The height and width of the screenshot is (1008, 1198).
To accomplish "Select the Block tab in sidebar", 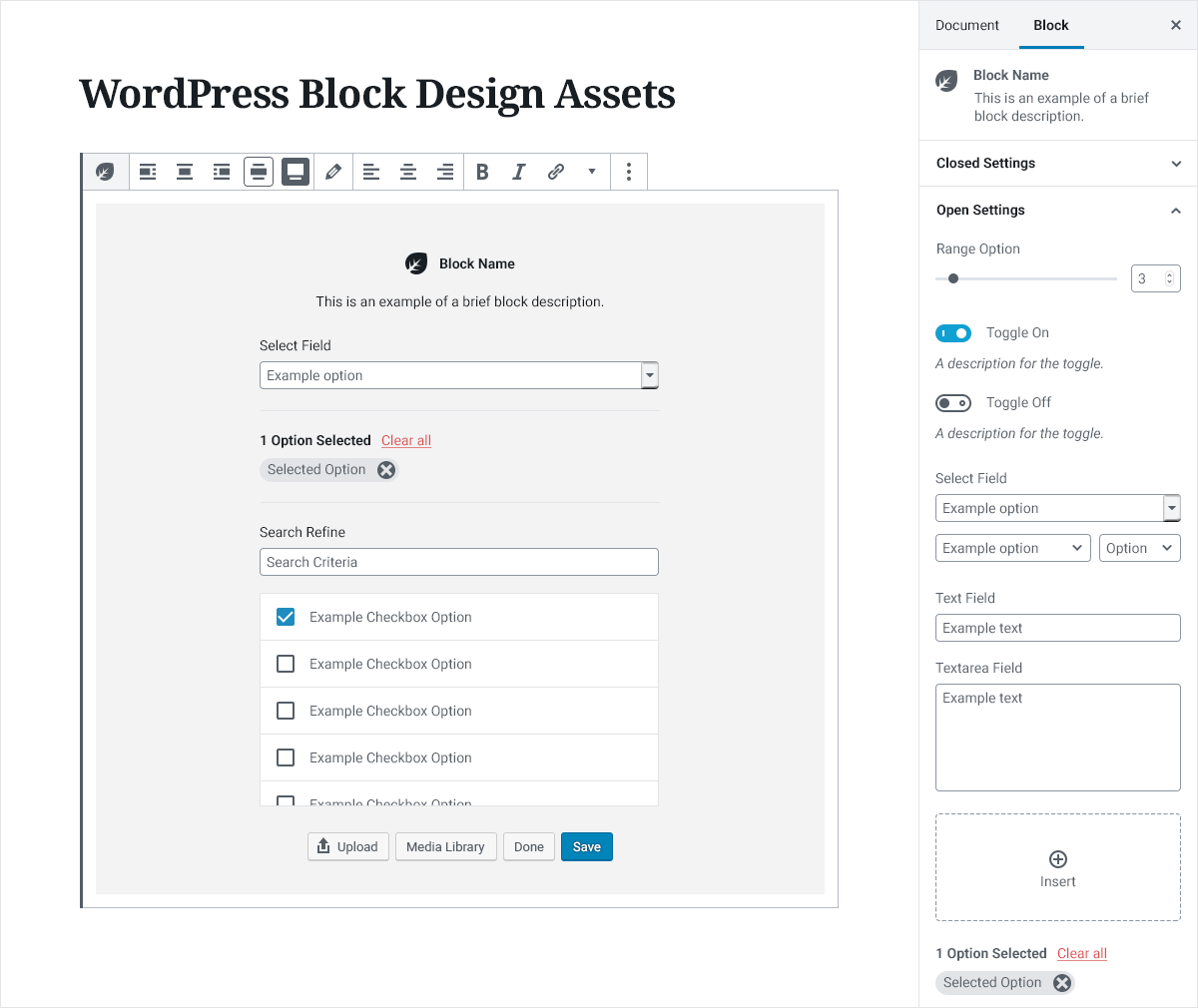I will (1051, 25).
